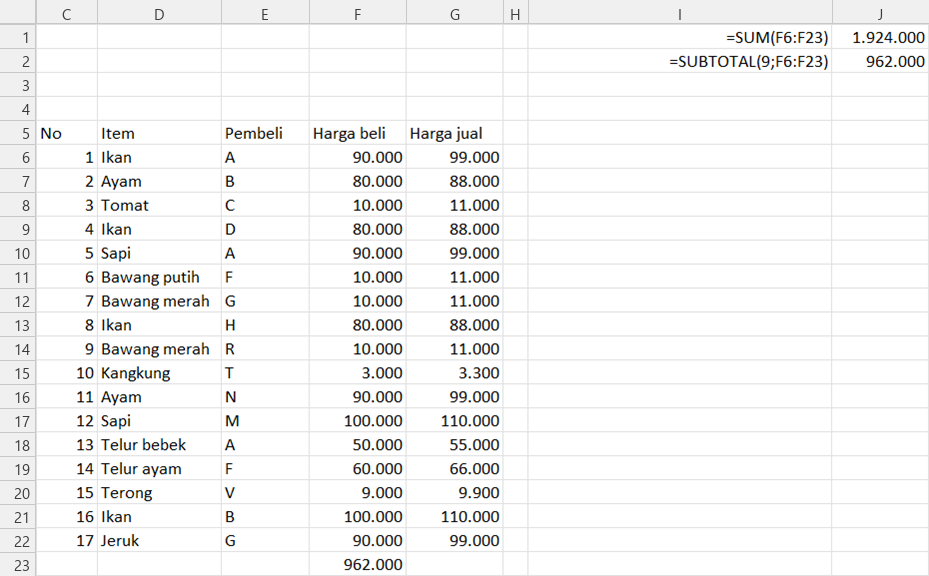Click the 3.300 selling price cell
929x576 pixels.
click(x=454, y=373)
